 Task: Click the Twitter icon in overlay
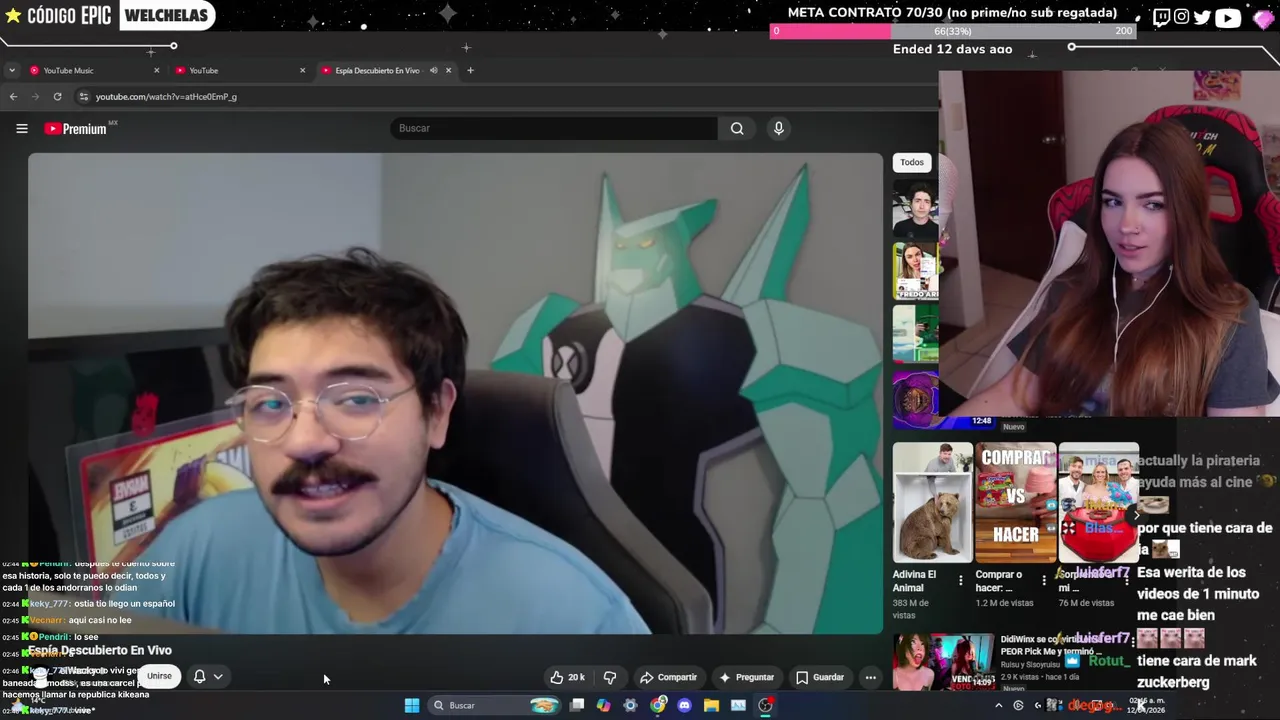pyautogui.click(x=1202, y=17)
